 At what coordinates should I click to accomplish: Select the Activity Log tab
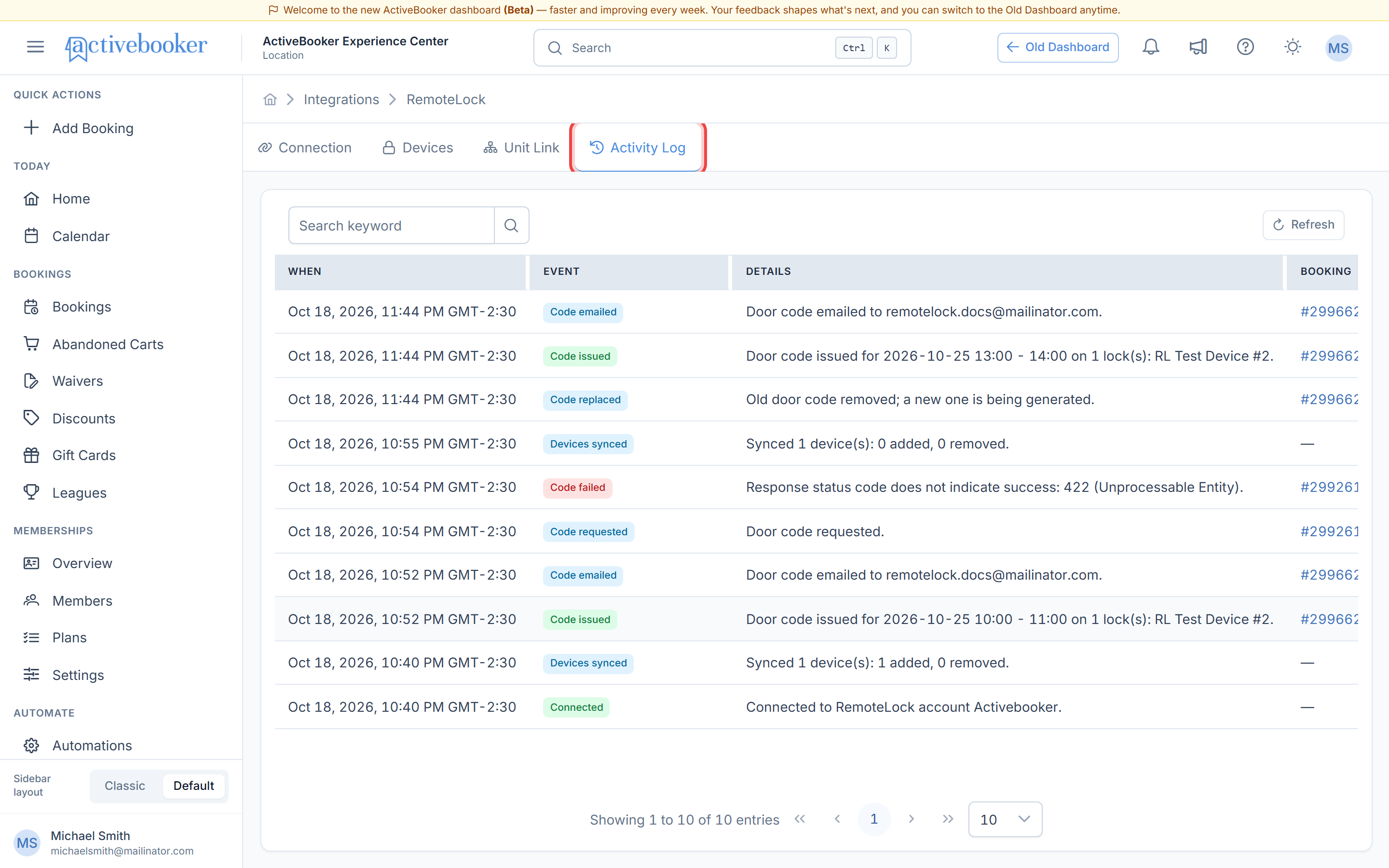638,148
